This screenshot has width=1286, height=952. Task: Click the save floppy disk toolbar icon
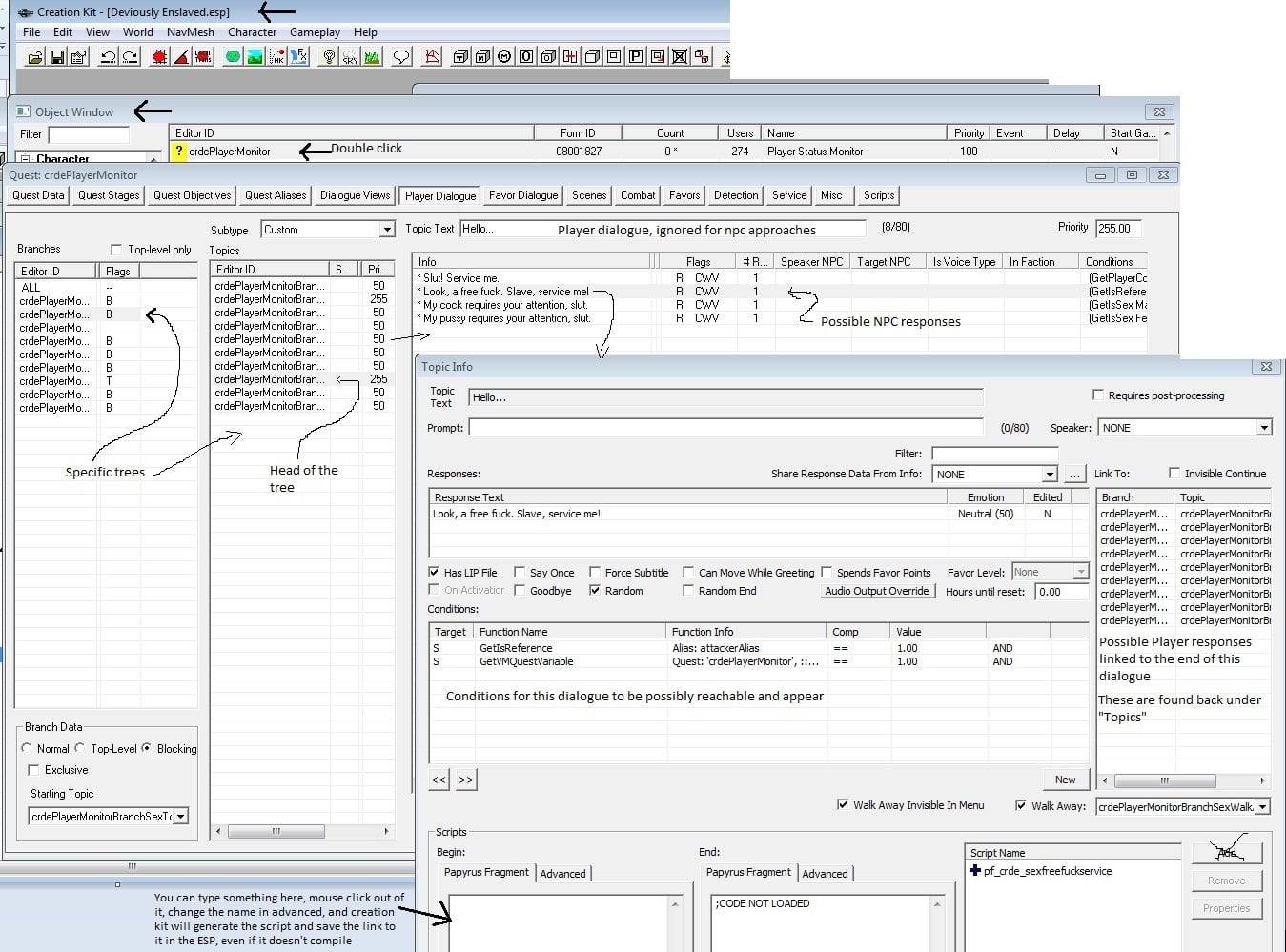tap(56, 57)
